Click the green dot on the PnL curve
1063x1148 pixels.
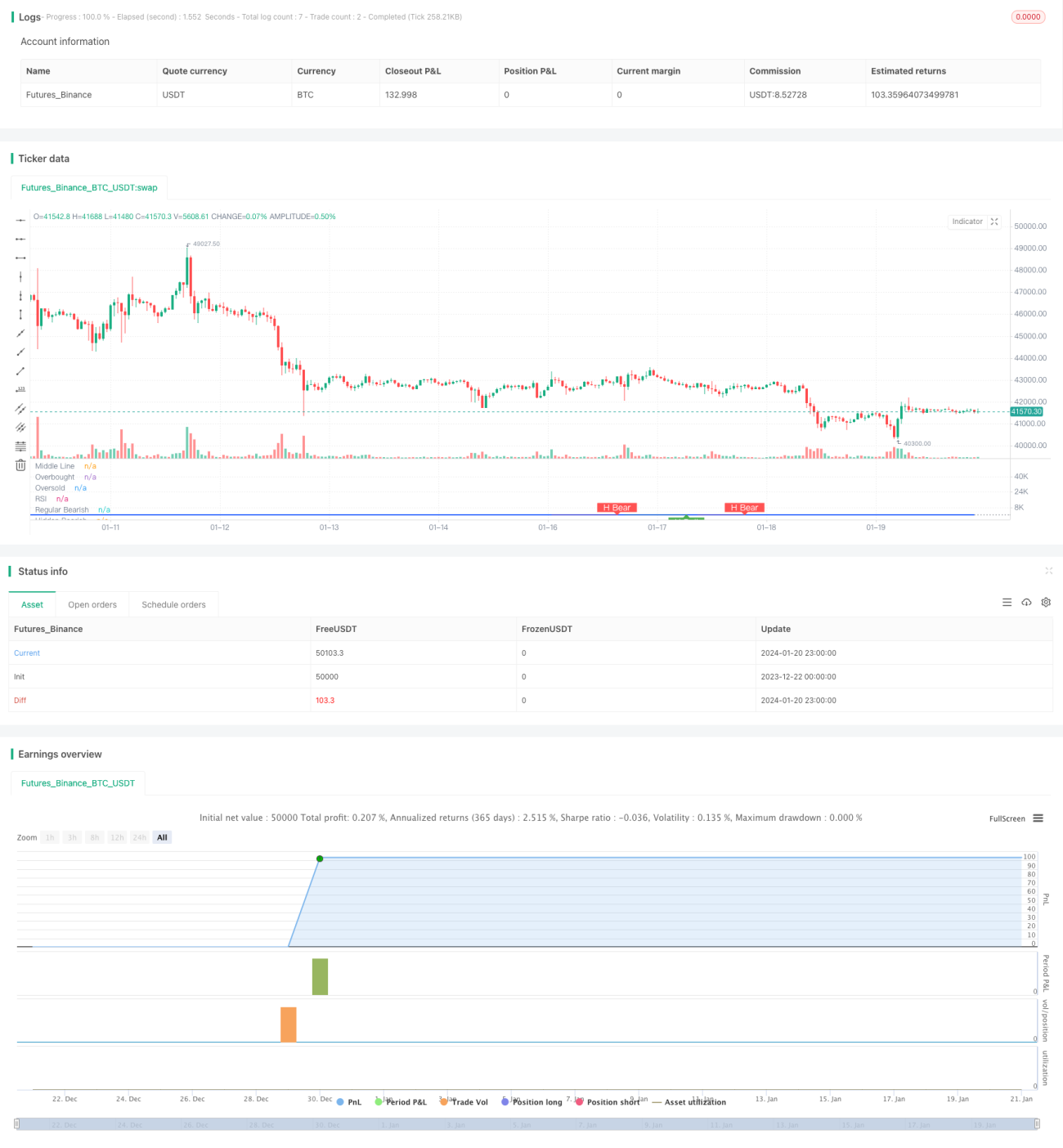point(320,859)
